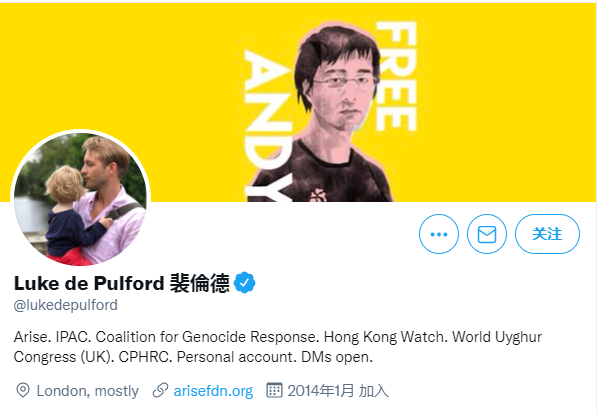Open the arisefdn.org website link
Screen dimensions: 604x414
(213, 391)
